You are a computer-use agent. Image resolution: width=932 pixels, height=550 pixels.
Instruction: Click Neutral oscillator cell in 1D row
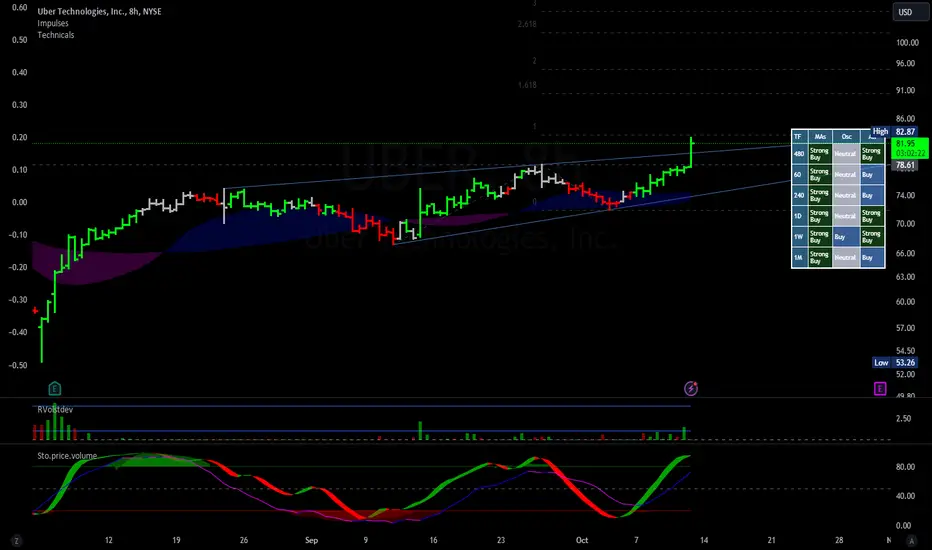click(x=846, y=216)
